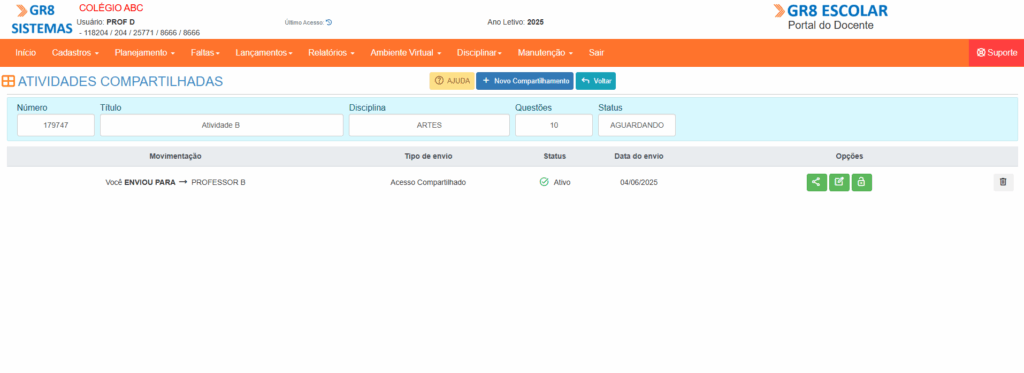Click the Tipo de envio column header
The width and height of the screenshot is (1024, 373).
[x=428, y=157]
